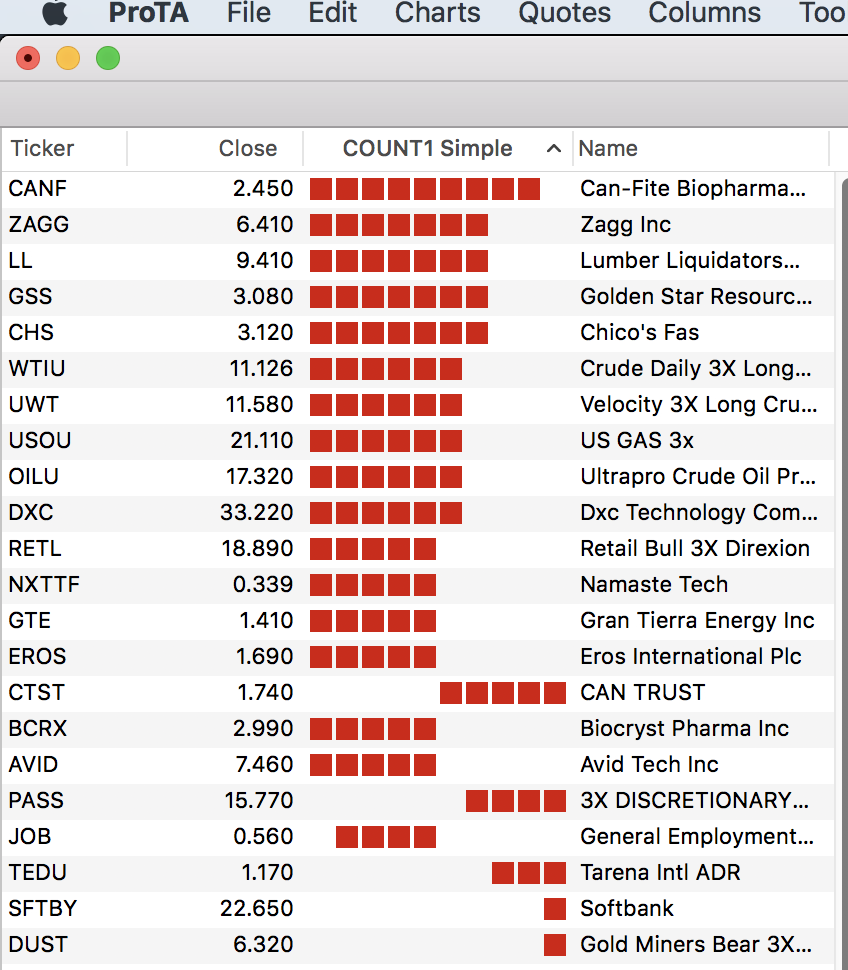The width and height of the screenshot is (848, 970).
Task: Select the GTE ticker
Action: point(30,620)
